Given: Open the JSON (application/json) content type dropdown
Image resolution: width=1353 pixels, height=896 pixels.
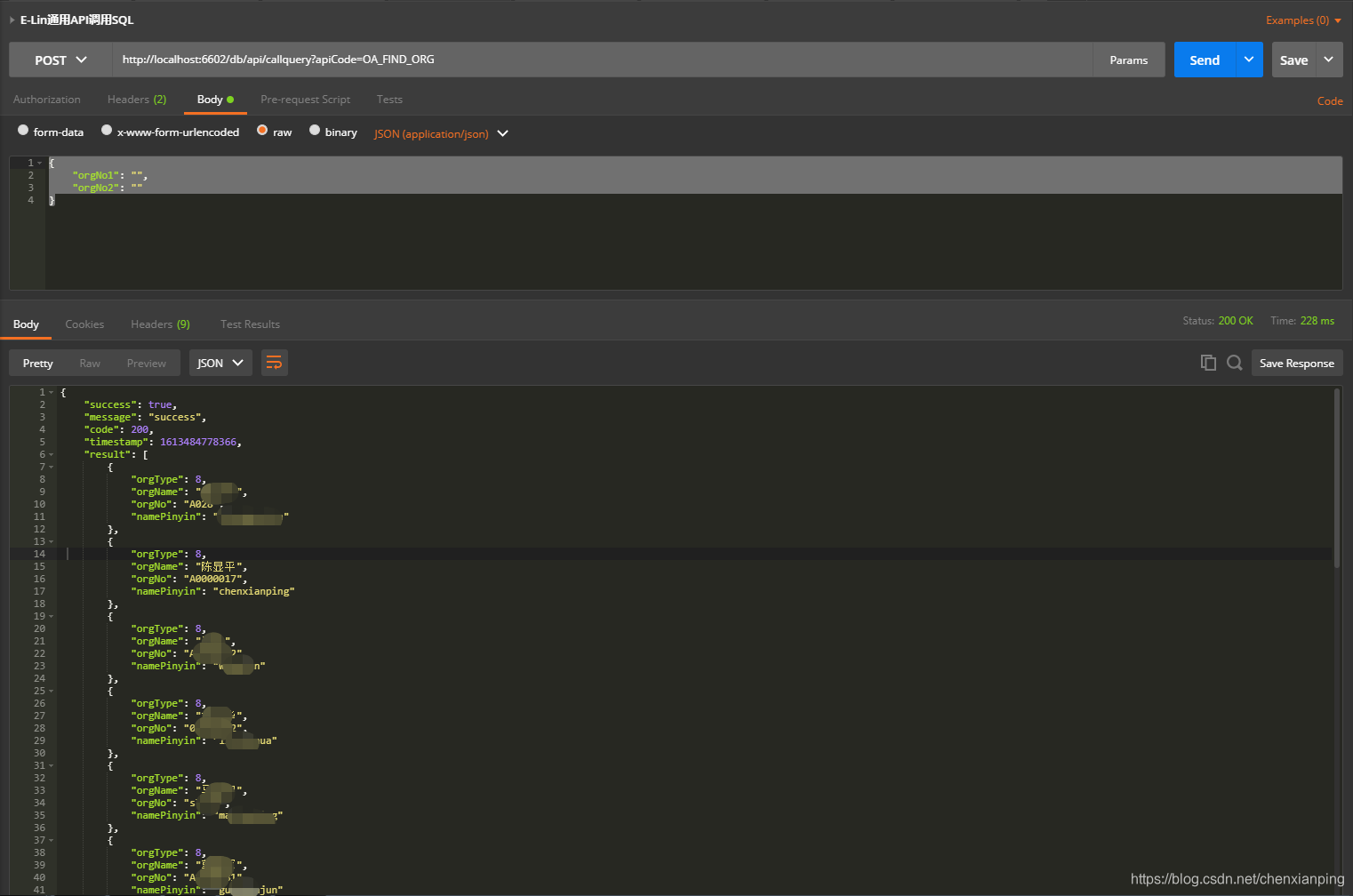Looking at the screenshot, I should (x=441, y=133).
